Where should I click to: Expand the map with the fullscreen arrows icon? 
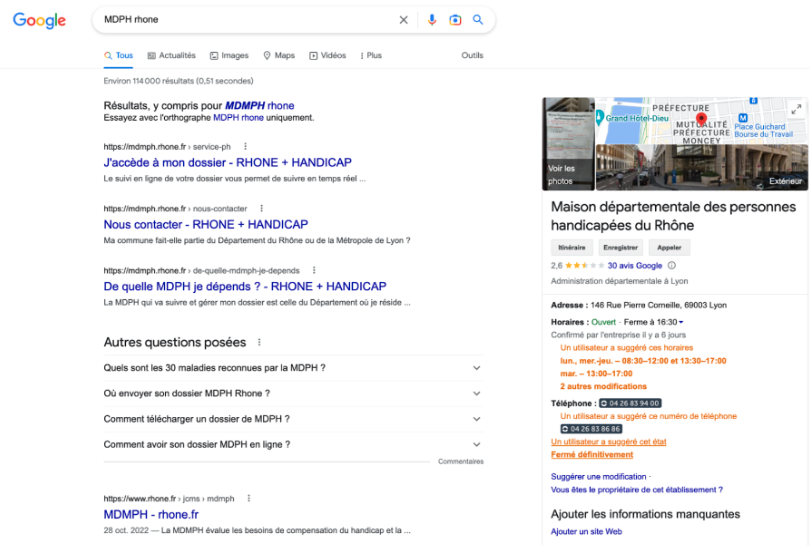click(x=796, y=109)
